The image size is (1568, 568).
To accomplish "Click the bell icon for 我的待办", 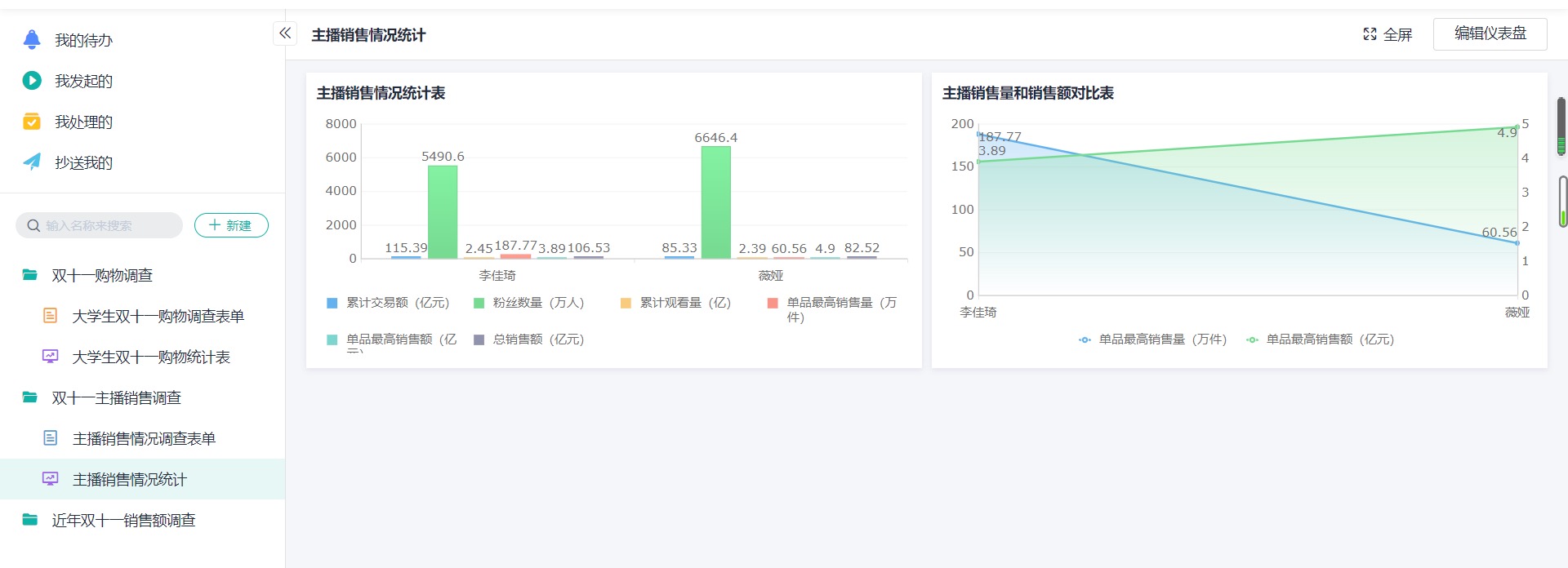I will (32, 39).
